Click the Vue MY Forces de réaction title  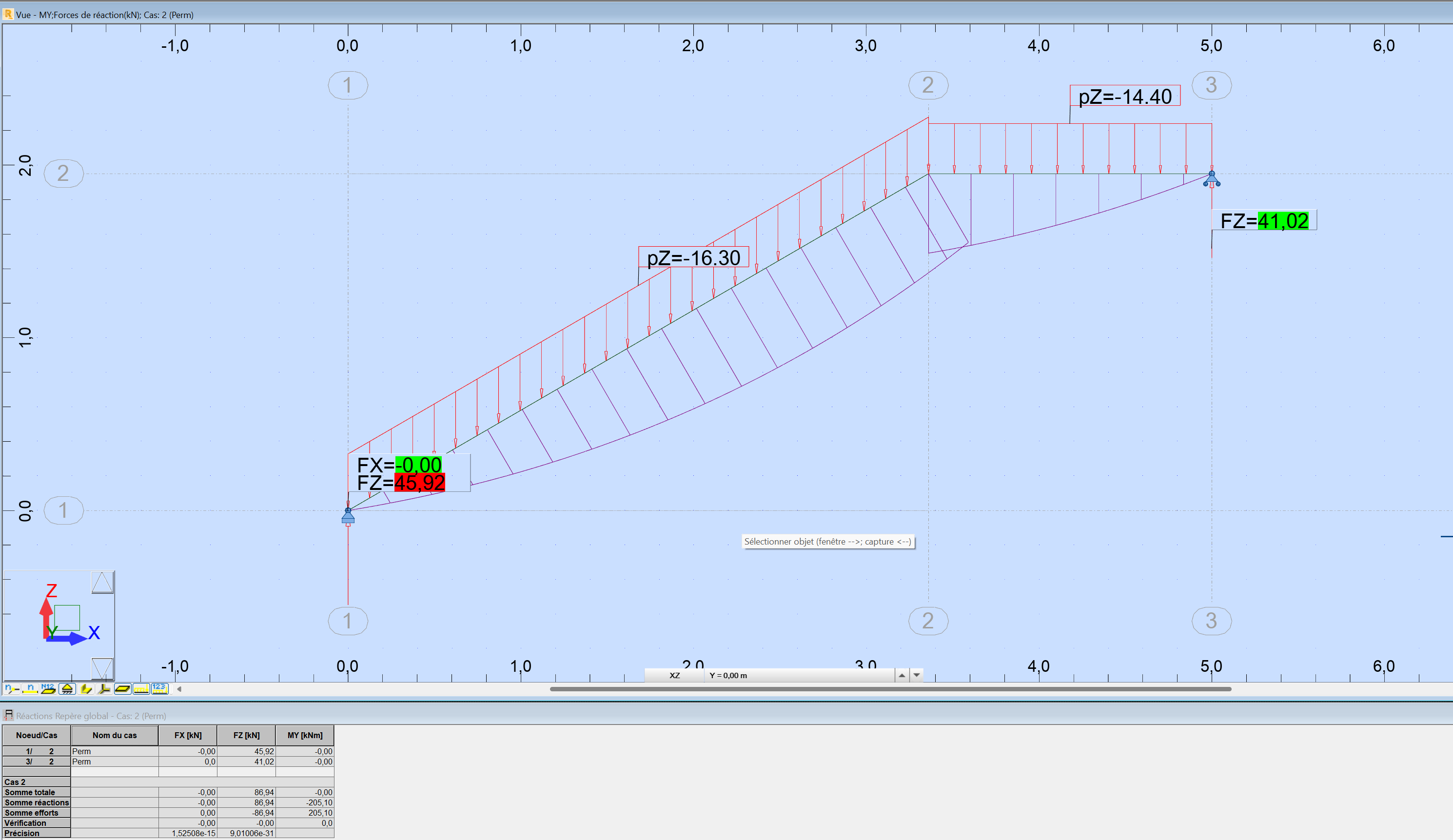click(x=104, y=15)
